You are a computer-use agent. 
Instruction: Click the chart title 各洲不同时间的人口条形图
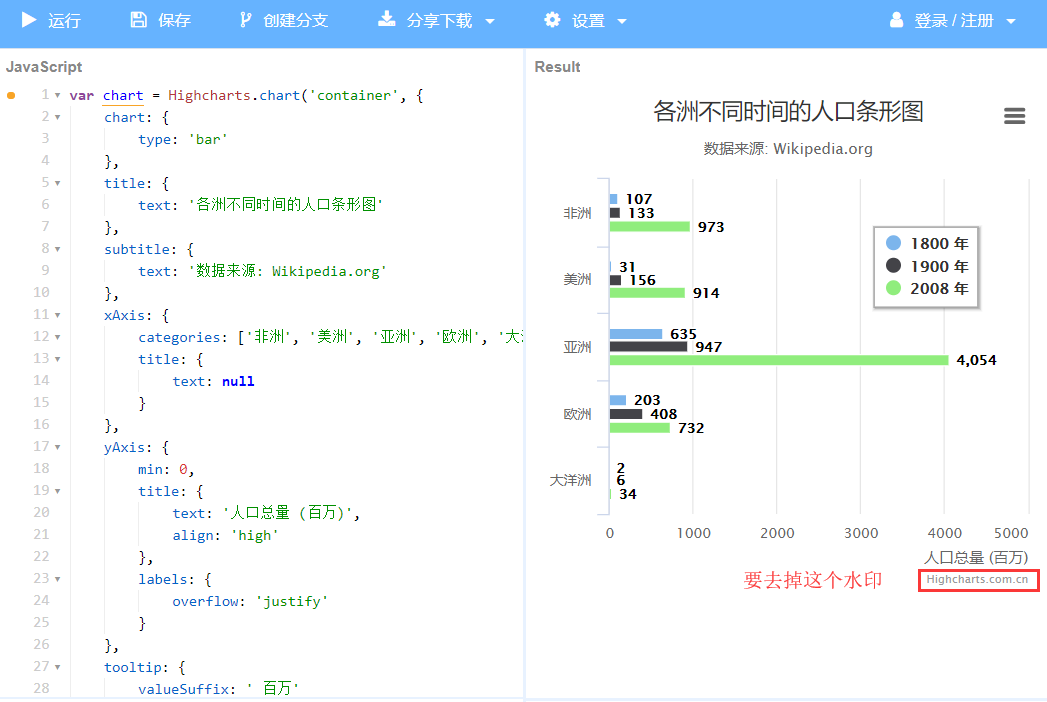tap(788, 112)
